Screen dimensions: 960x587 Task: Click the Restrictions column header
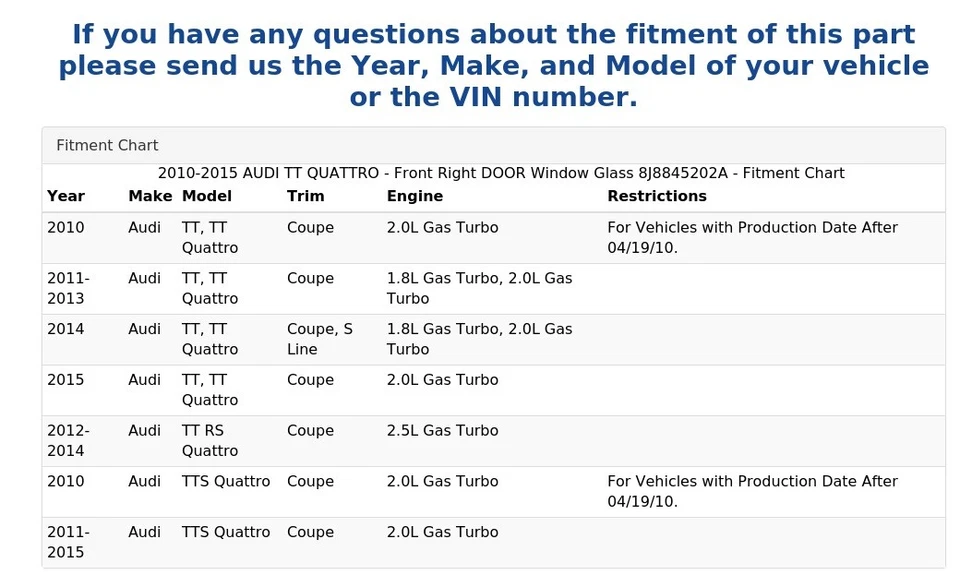click(657, 197)
